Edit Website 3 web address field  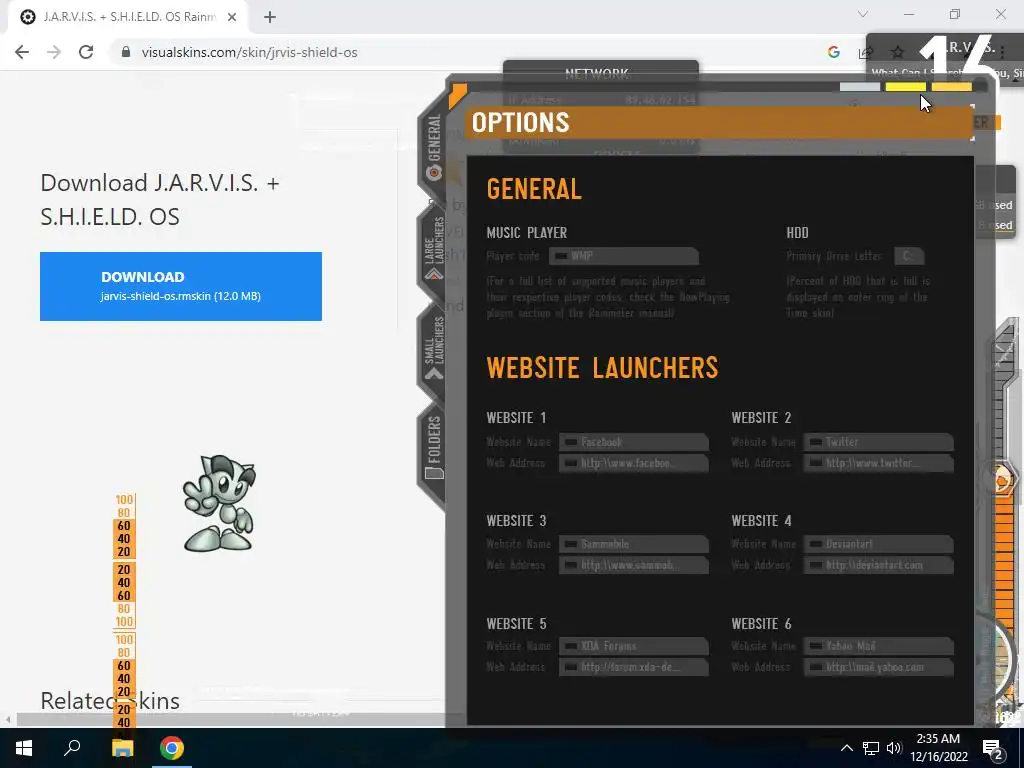click(x=633, y=565)
